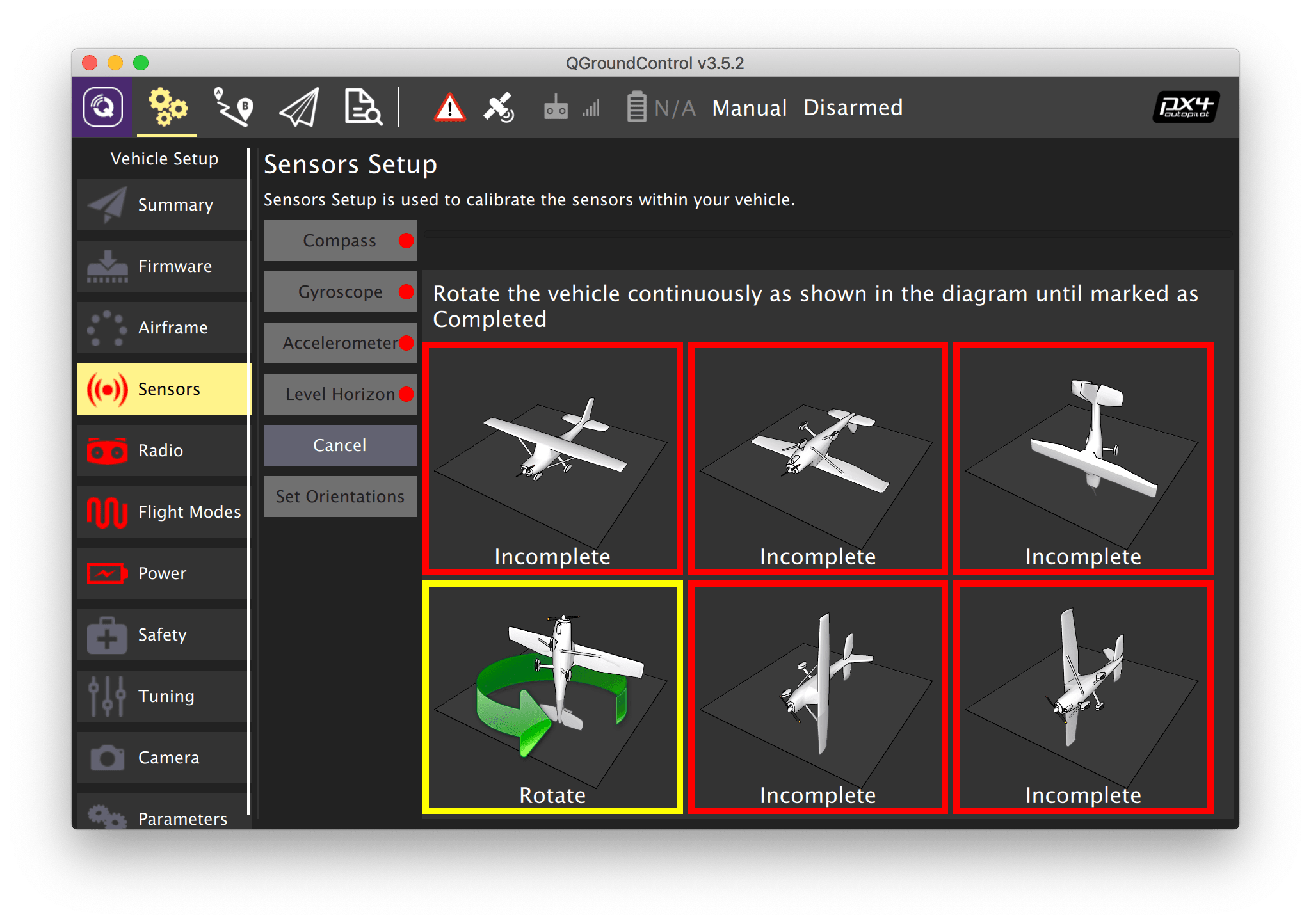The image size is (1311, 924).
Task: Open the Analyze log viewer icon
Action: point(363,107)
